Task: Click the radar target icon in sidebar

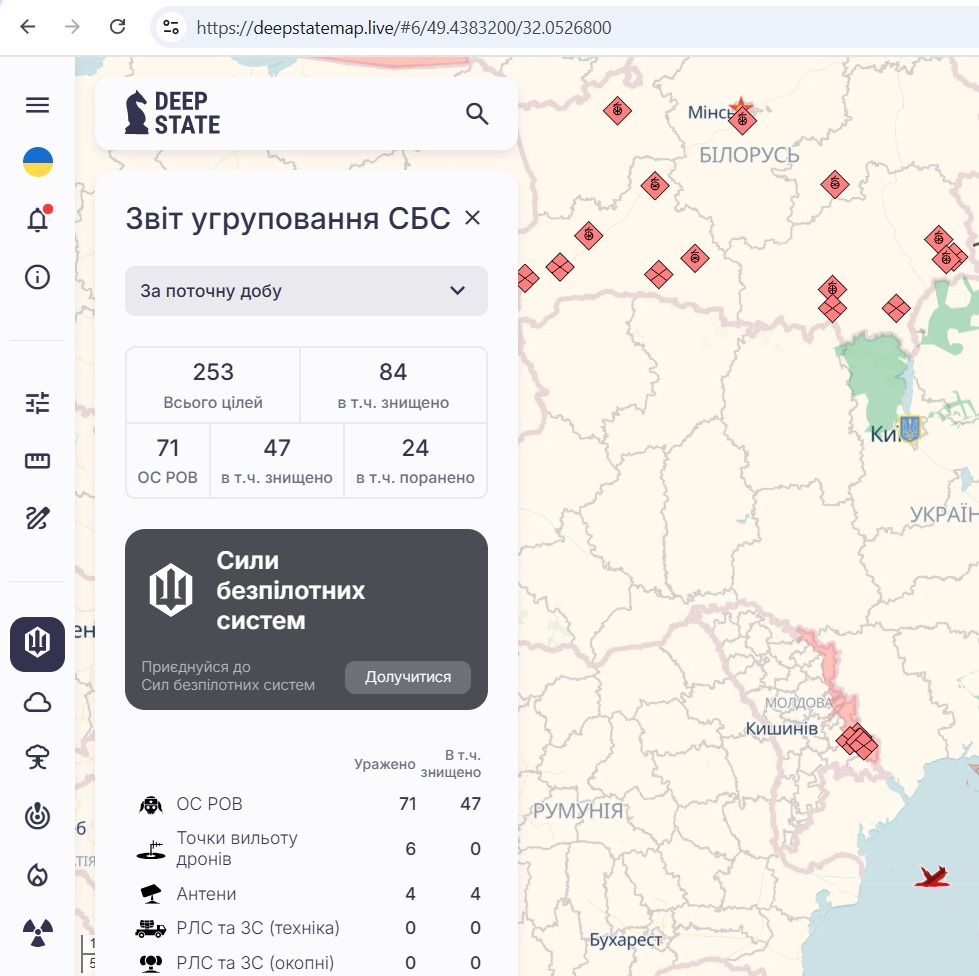Action: point(37,816)
